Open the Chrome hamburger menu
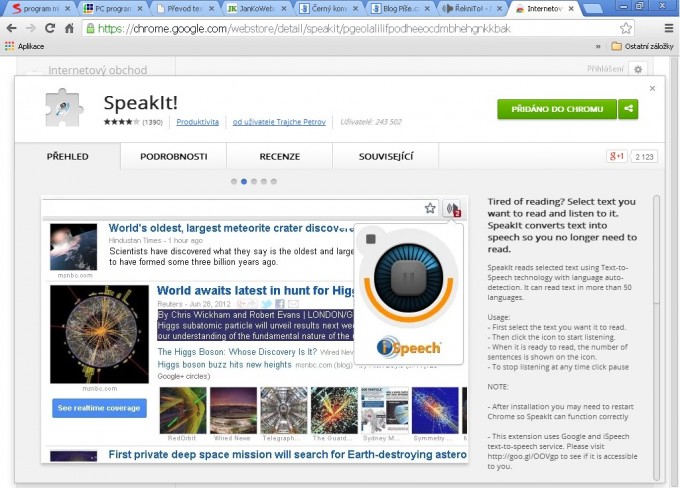680x488 pixels. 669,29
